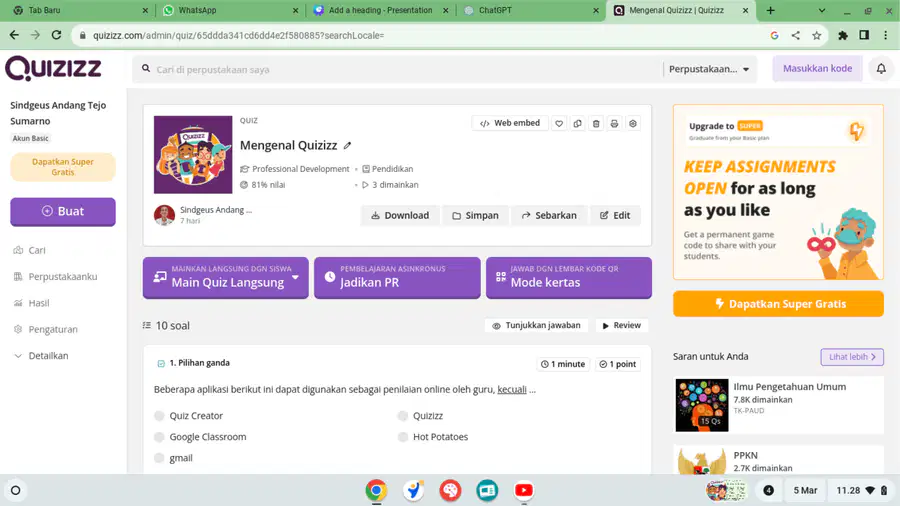Open Ilmu Pengetahuan Umum quiz thumbnail
The image size is (900, 506).
click(701, 405)
